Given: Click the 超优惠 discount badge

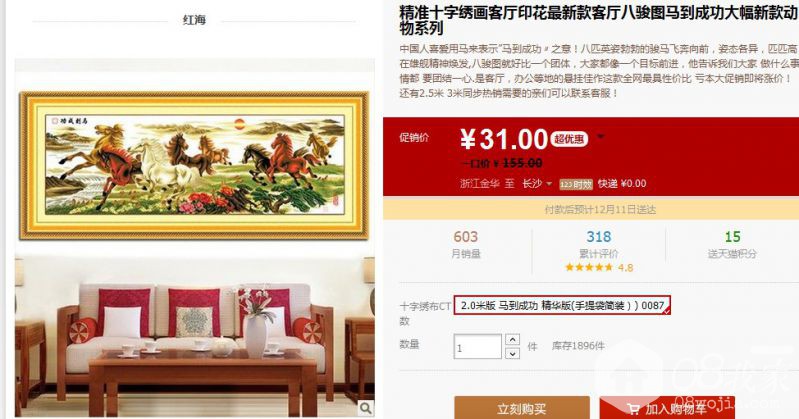Looking at the screenshot, I should [x=569, y=139].
